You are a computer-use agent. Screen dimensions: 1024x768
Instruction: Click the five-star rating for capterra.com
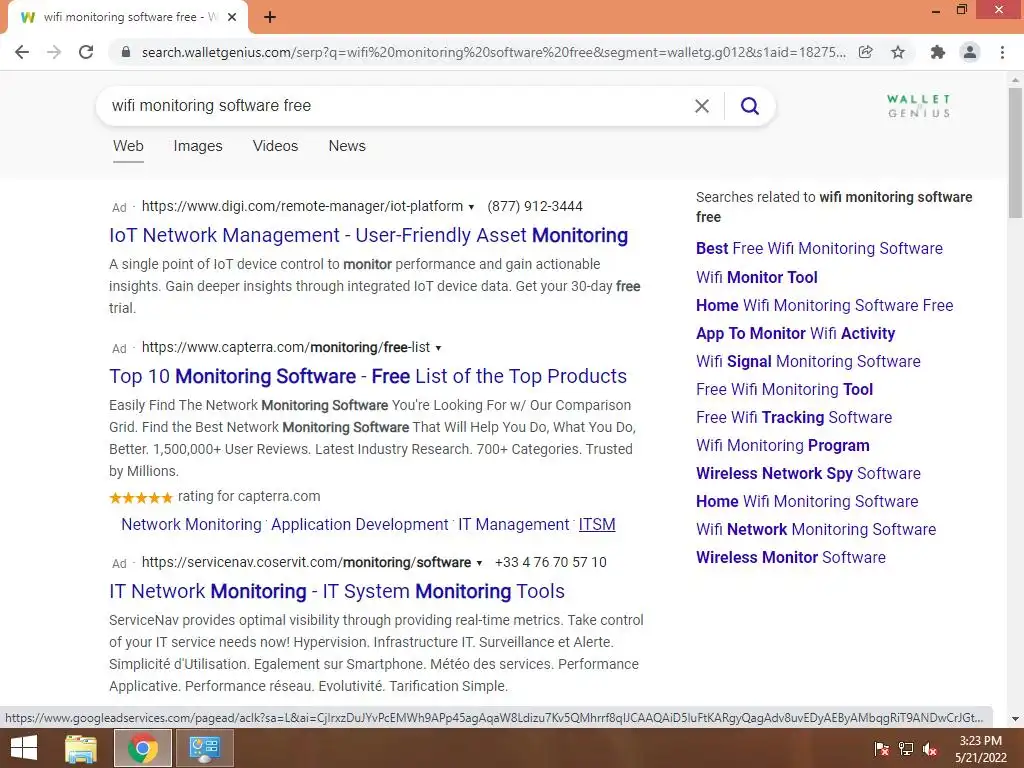[140, 498]
